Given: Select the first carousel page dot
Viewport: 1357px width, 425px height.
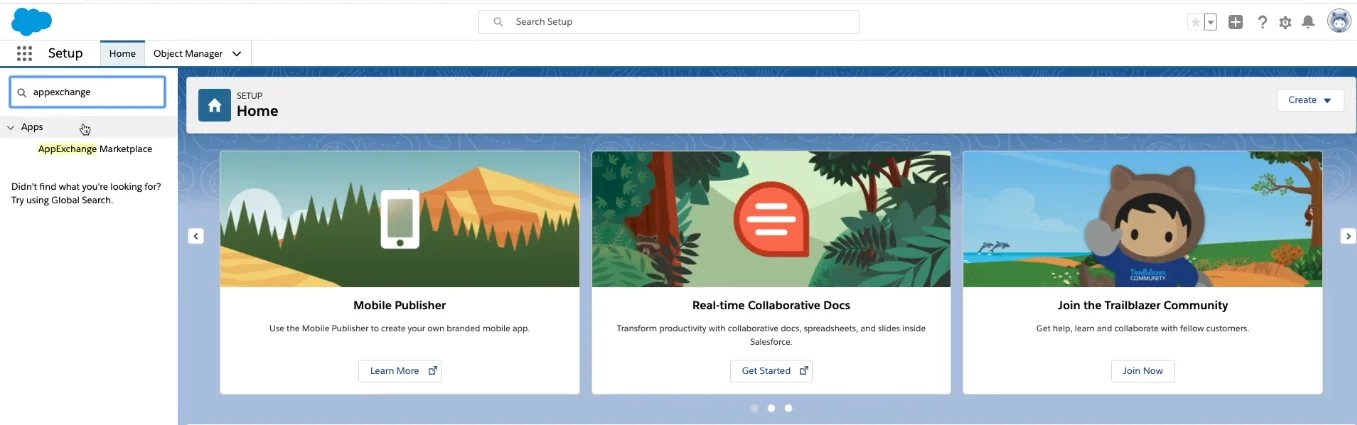Looking at the screenshot, I should [754, 408].
